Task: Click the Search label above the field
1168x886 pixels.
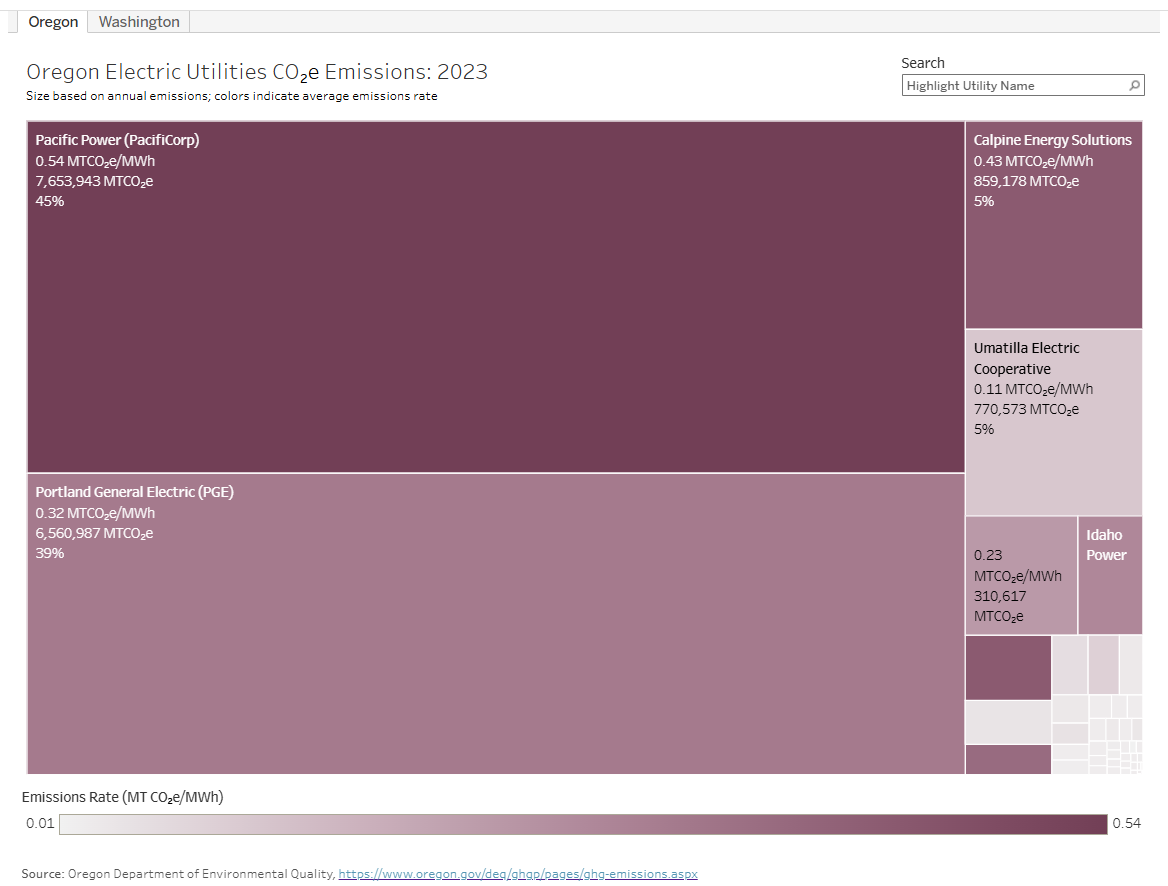Action: point(923,63)
